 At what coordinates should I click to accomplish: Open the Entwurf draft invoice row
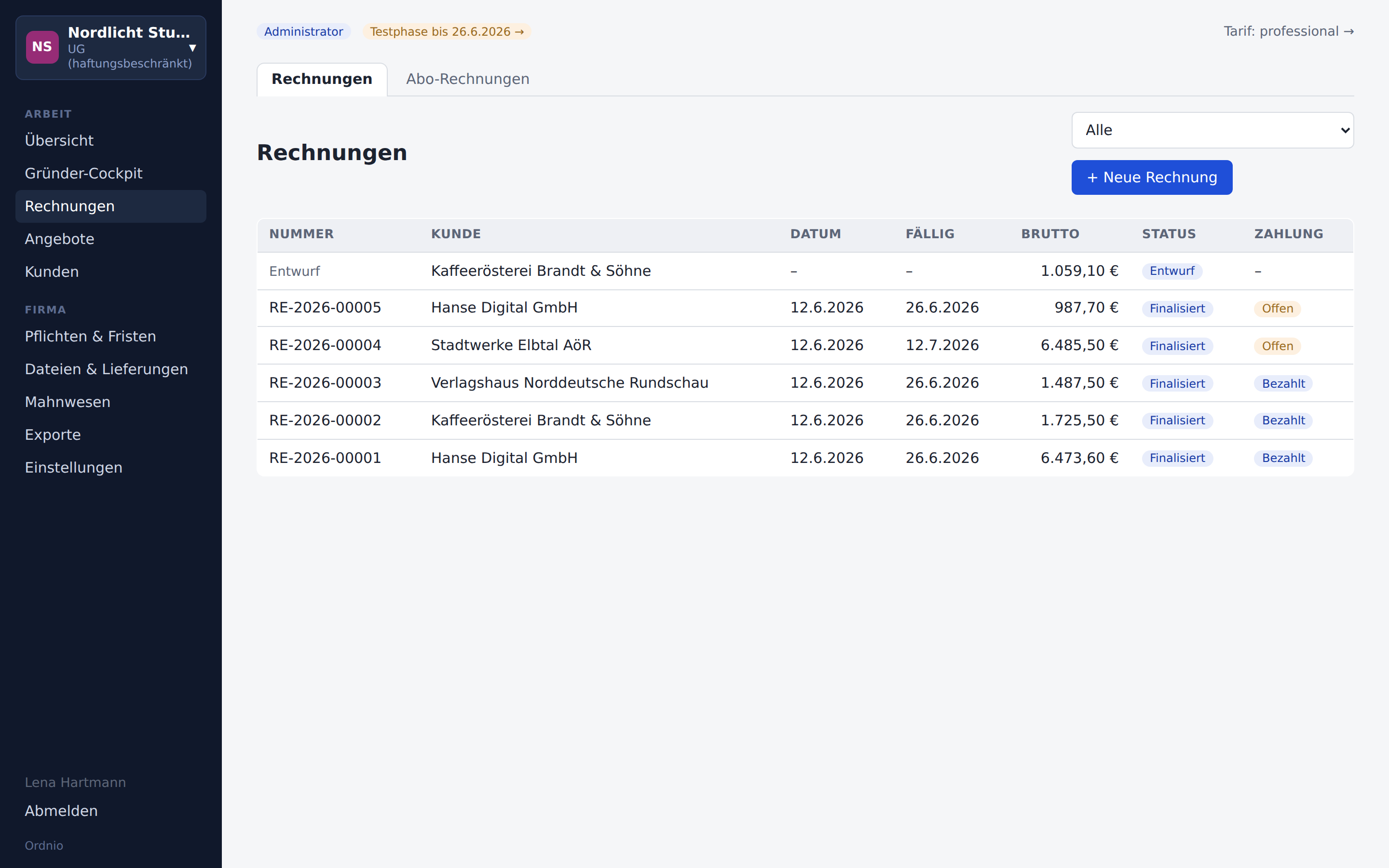point(804,271)
